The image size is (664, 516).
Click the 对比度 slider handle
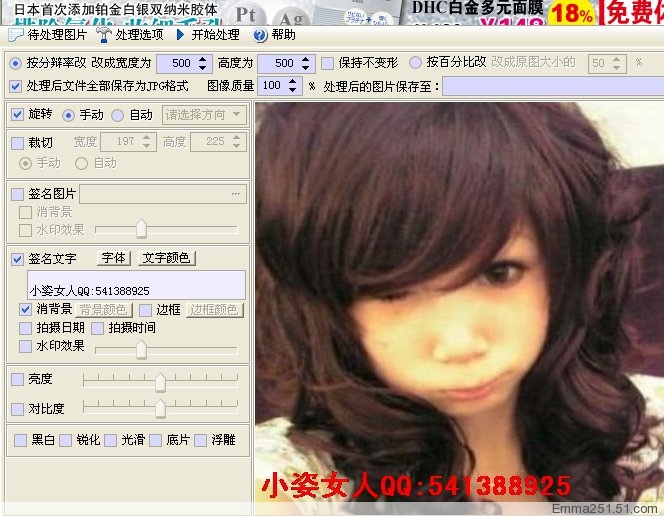pos(160,408)
